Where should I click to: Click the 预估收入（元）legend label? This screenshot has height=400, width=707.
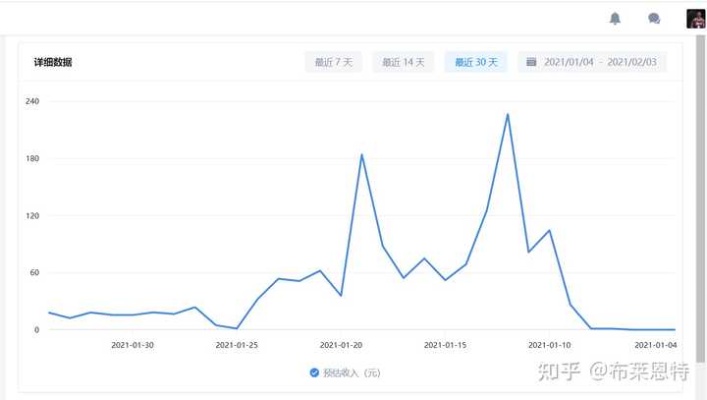pyautogui.click(x=352, y=373)
